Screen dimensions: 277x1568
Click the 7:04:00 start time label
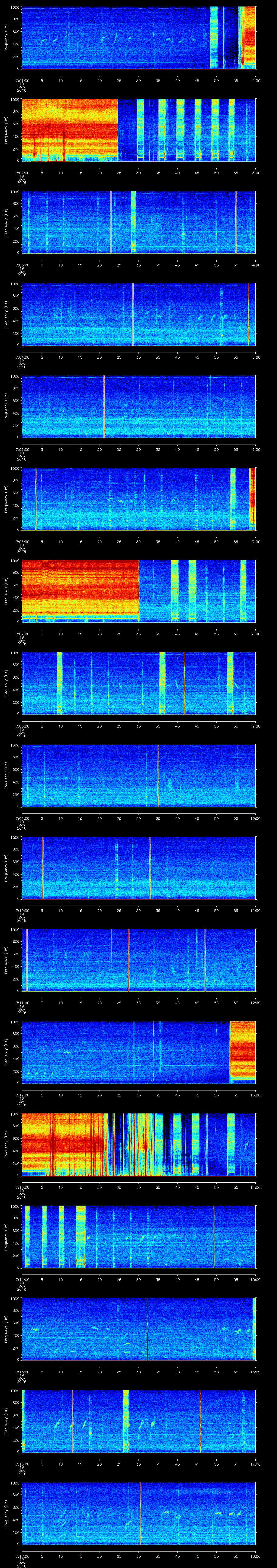[22, 357]
